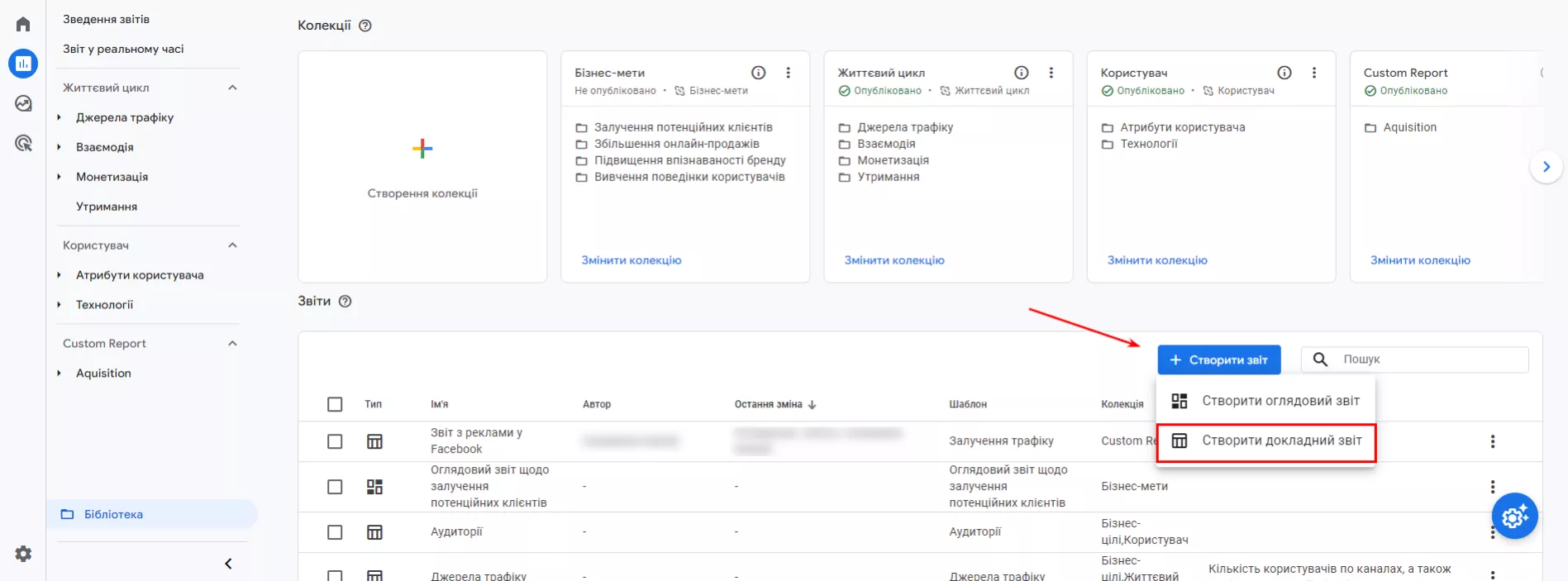Open row options for Facebook ads report
The width and height of the screenshot is (1568, 581).
[x=1493, y=441]
